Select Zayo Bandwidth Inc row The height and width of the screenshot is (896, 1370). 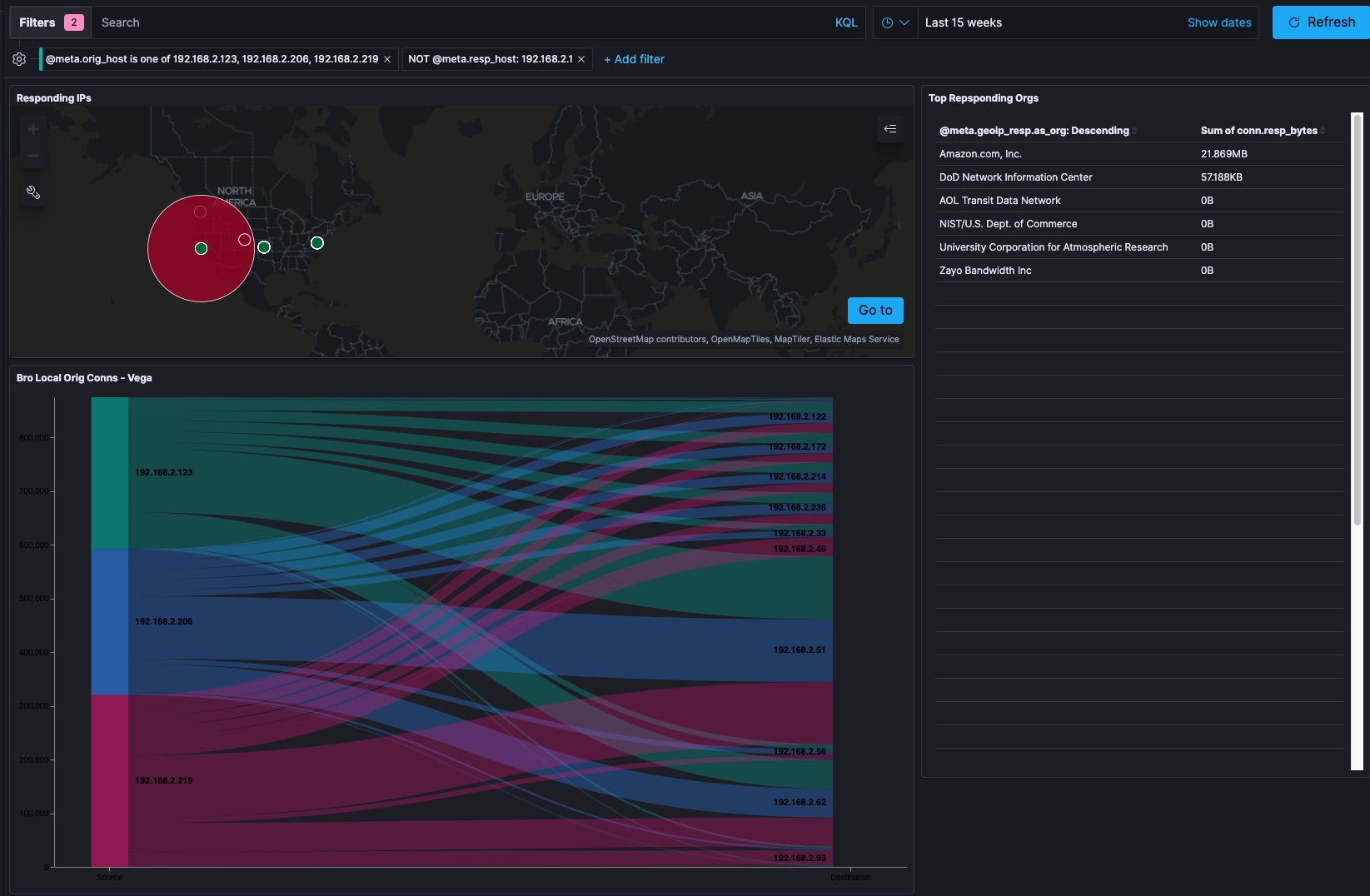[x=1139, y=271]
